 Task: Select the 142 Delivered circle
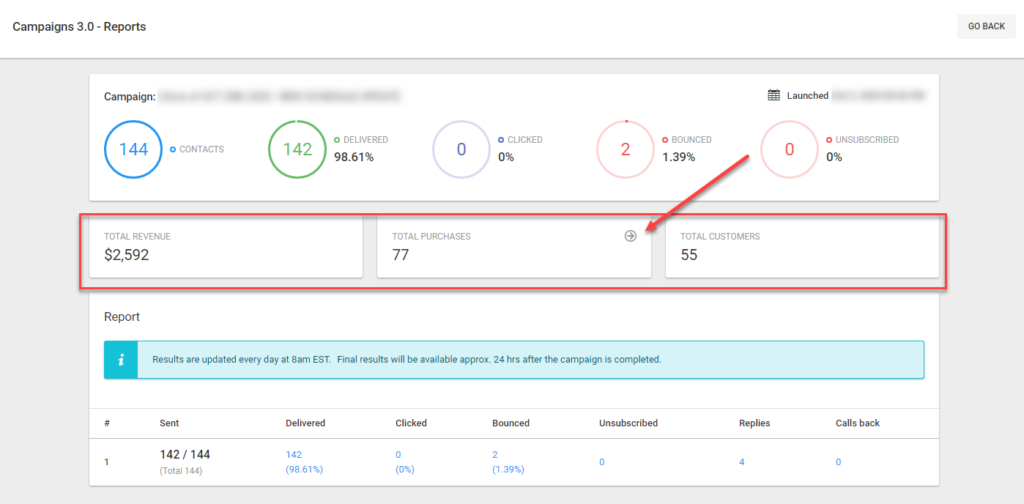click(297, 150)
